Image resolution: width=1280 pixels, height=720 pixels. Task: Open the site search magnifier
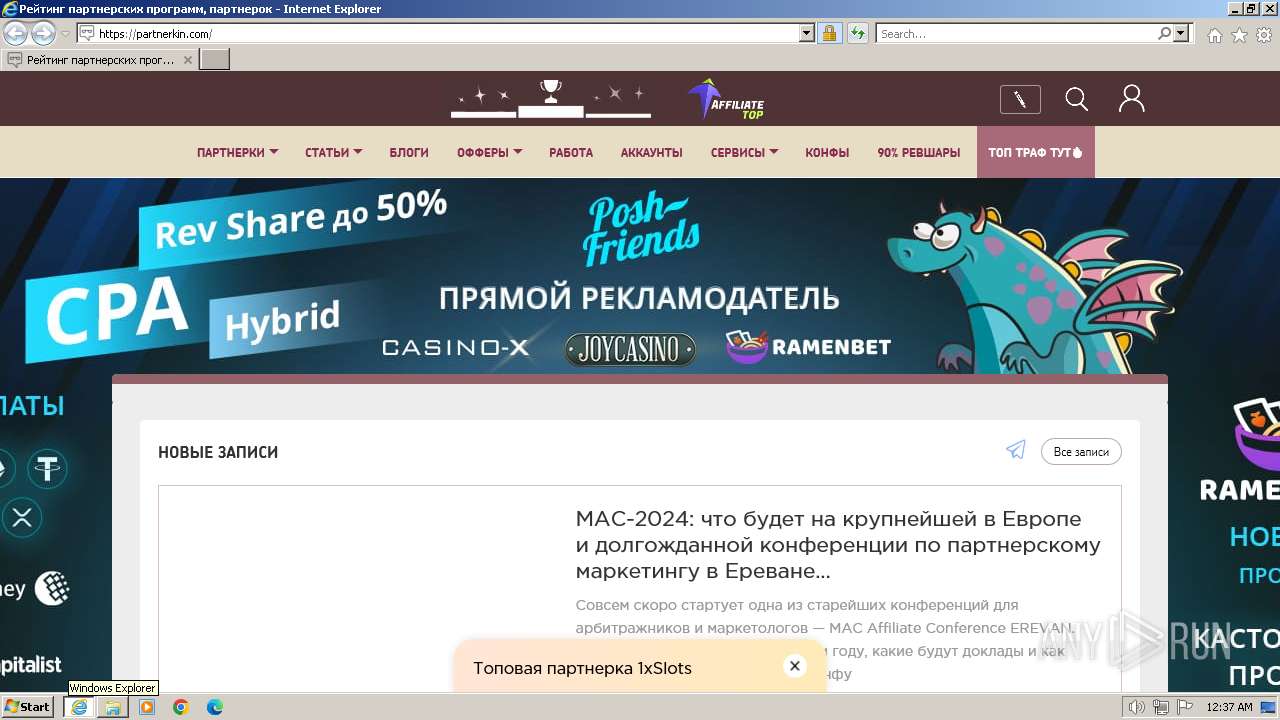click(x=1076, y=99)
